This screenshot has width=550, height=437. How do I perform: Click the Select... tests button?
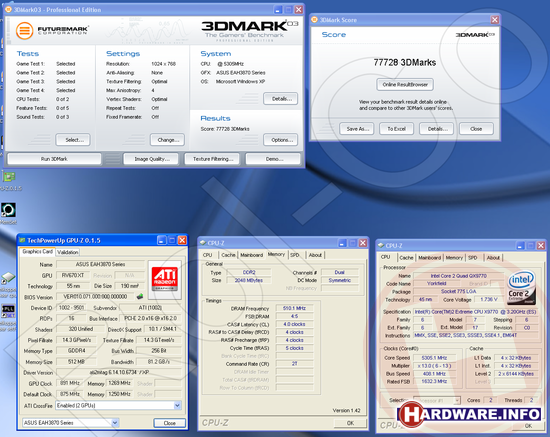click(x=73, y=140)
